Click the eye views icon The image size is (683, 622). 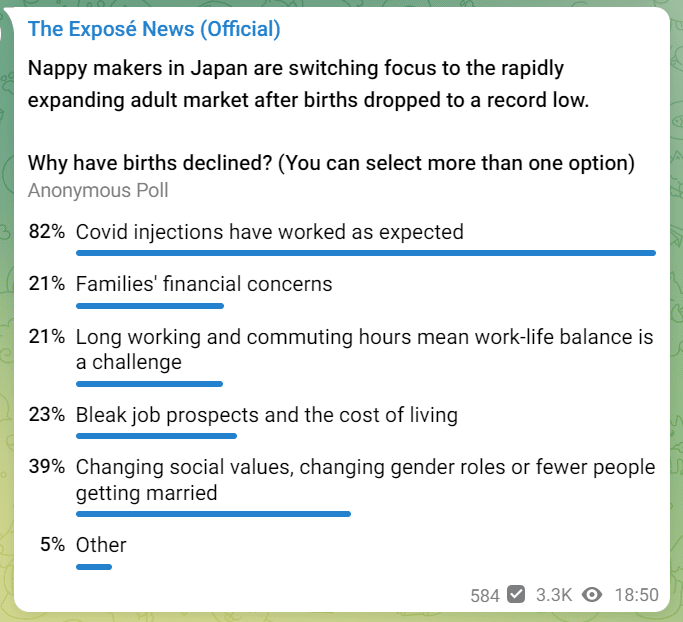coord(592,595)
